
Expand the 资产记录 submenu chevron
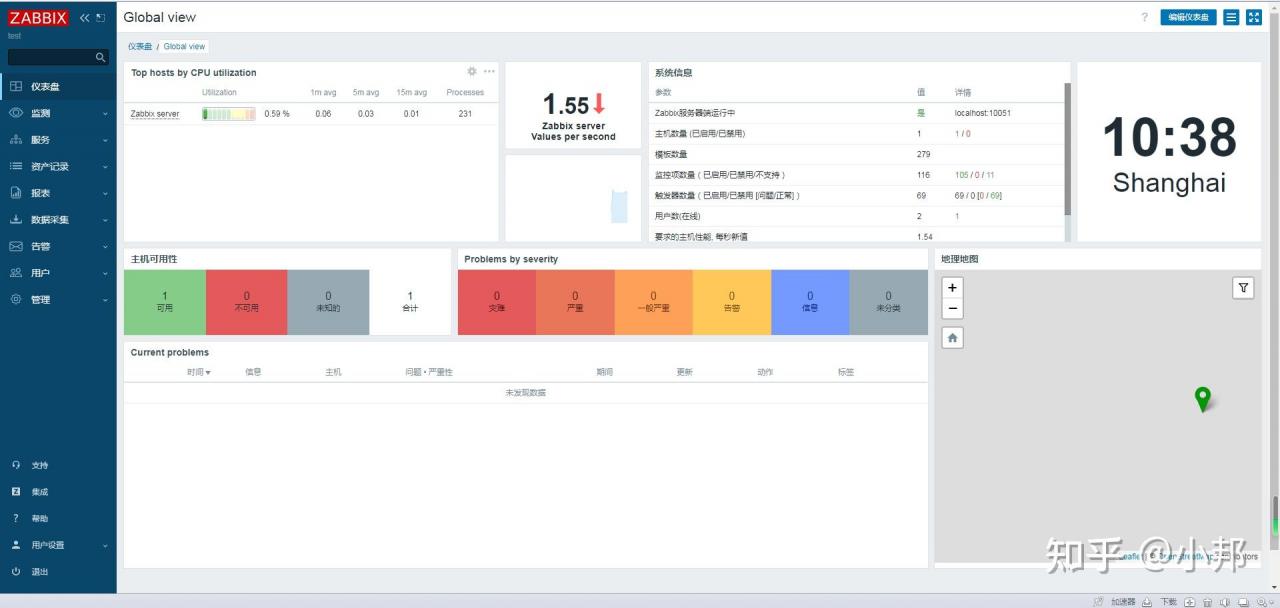105,167
